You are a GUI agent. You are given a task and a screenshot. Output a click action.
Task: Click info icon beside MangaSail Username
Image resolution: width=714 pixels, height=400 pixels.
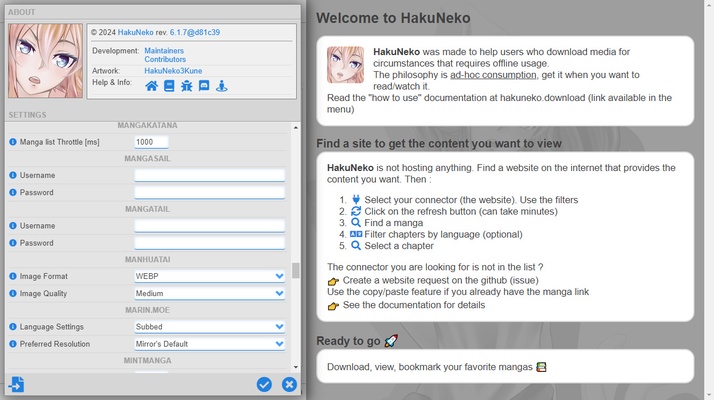click(x=13, y=175)
